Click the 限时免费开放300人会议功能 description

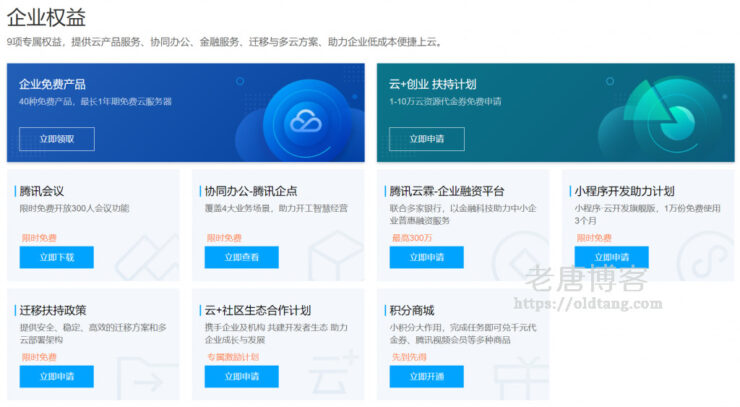point(74,208)
